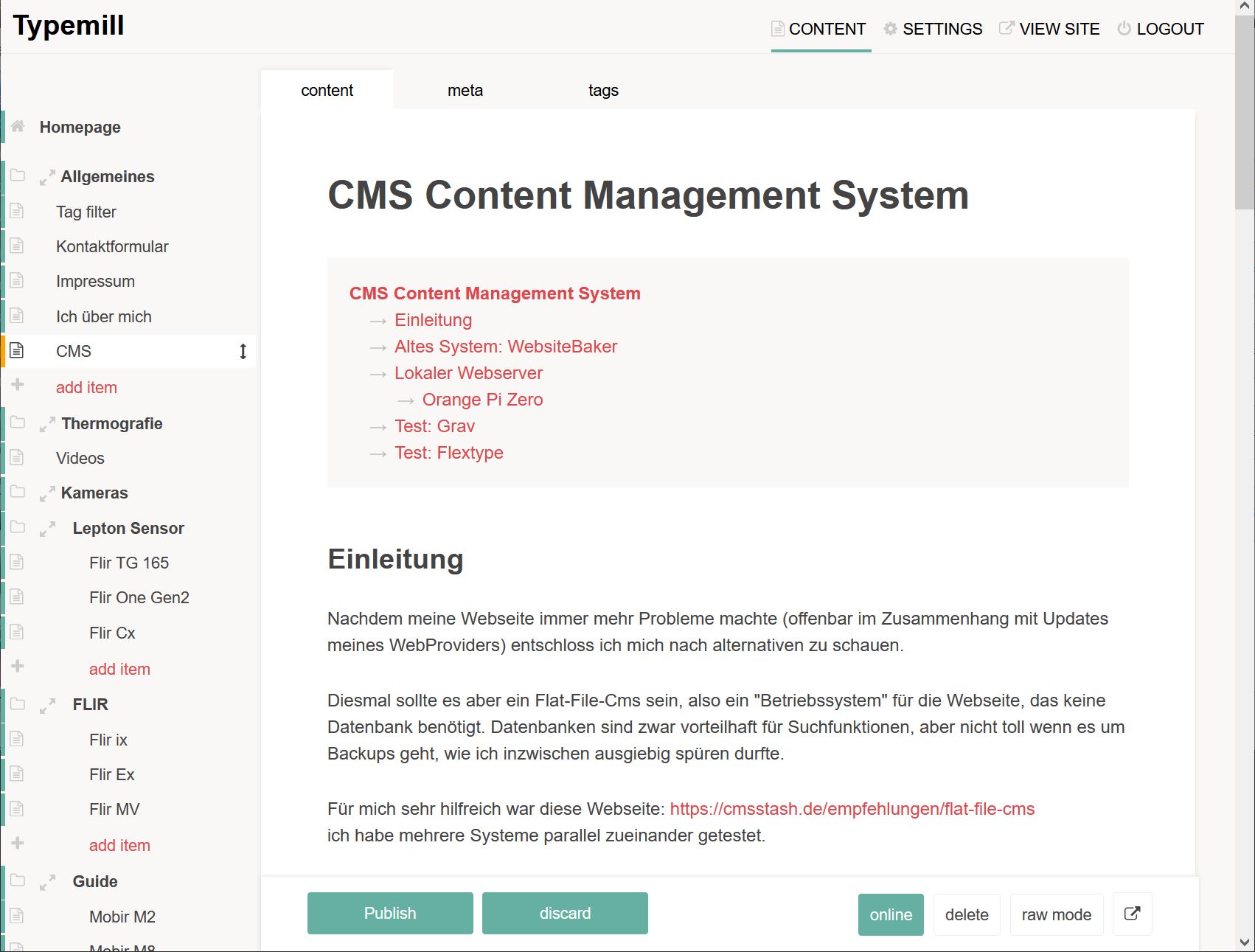The image size is (1255, 952).
Task: Jump to Orange Pi Zero section
Action: 482,400
